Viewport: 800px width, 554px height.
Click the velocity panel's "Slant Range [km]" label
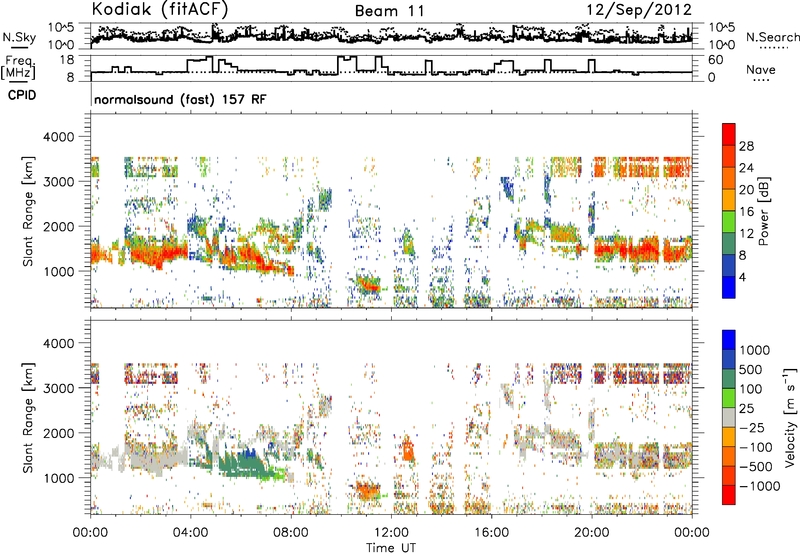29,418
